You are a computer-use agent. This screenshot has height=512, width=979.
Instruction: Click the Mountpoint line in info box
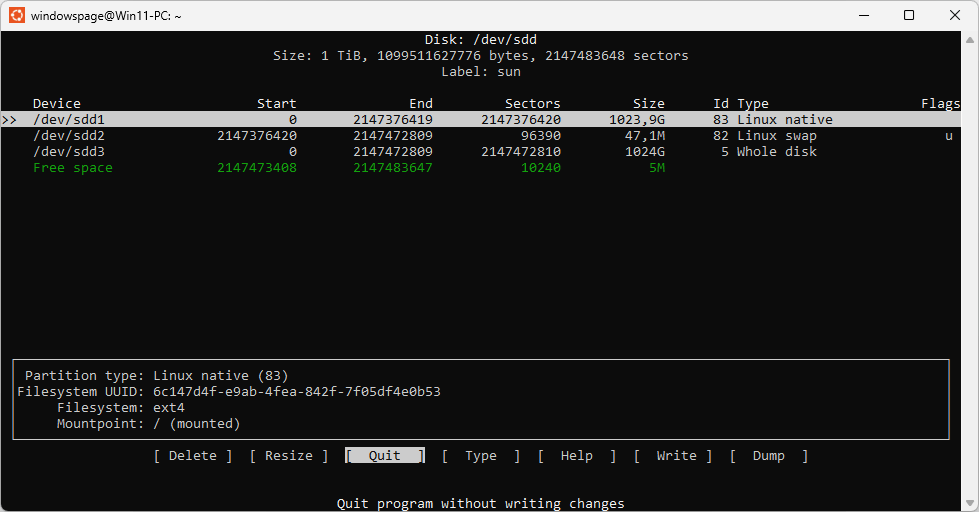(x=148, y=424)
